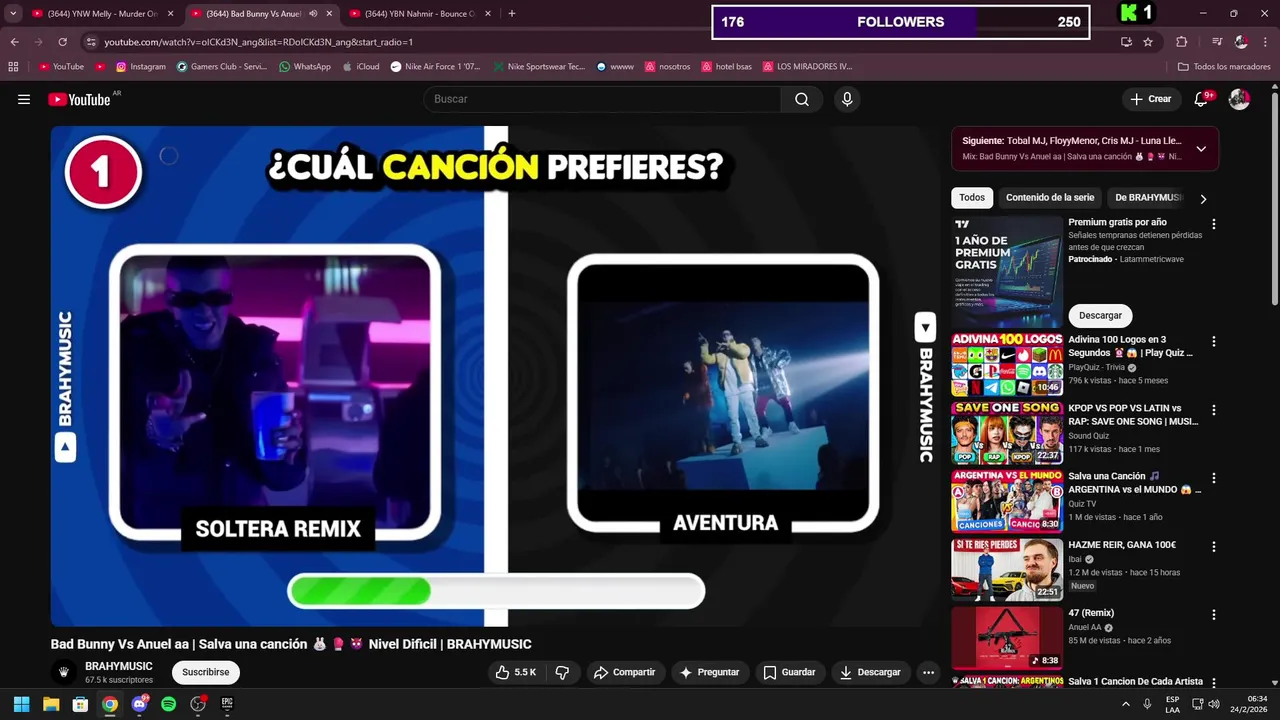1280x720 pixels.
Task: Select the Todos filter chip
Action: 972,198
